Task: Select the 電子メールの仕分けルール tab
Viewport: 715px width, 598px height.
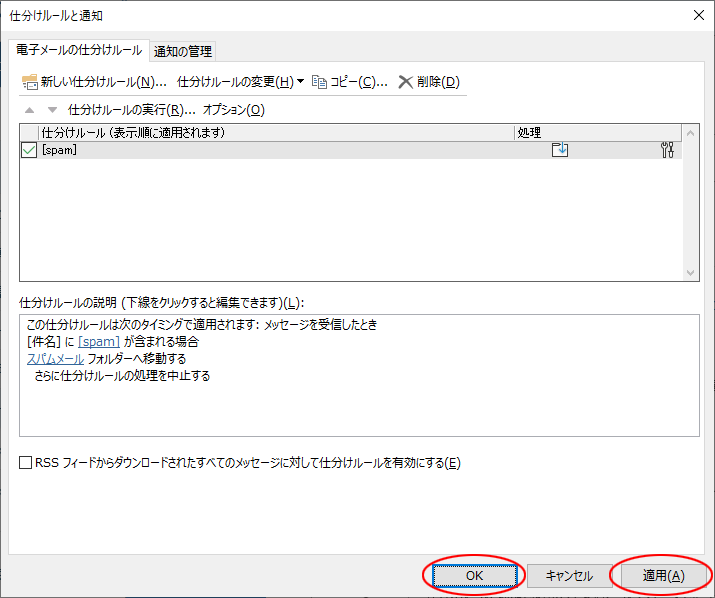Action: (79, 50)
